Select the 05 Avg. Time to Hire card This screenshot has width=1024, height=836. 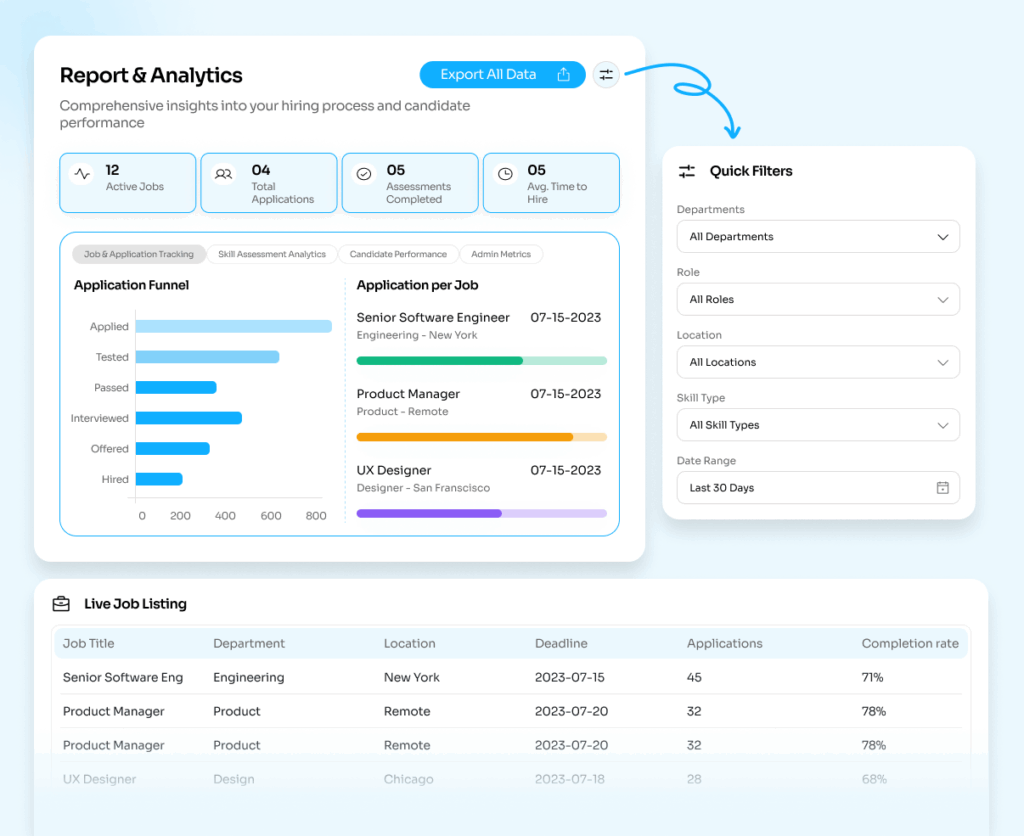tap(551, 183)
